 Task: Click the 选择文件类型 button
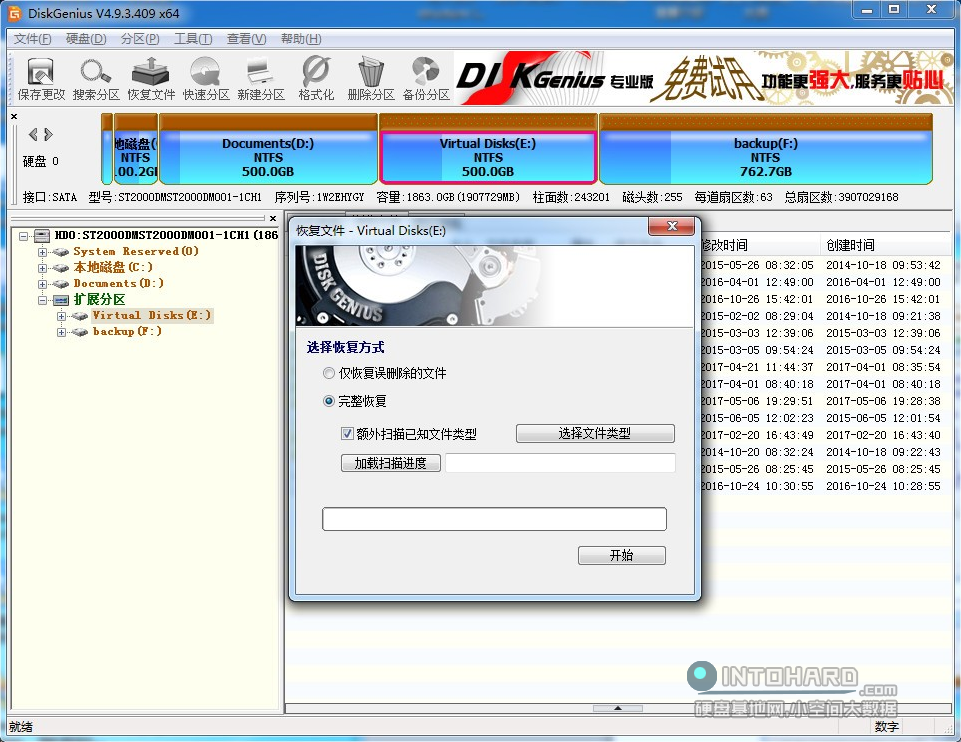pos(595,434)
